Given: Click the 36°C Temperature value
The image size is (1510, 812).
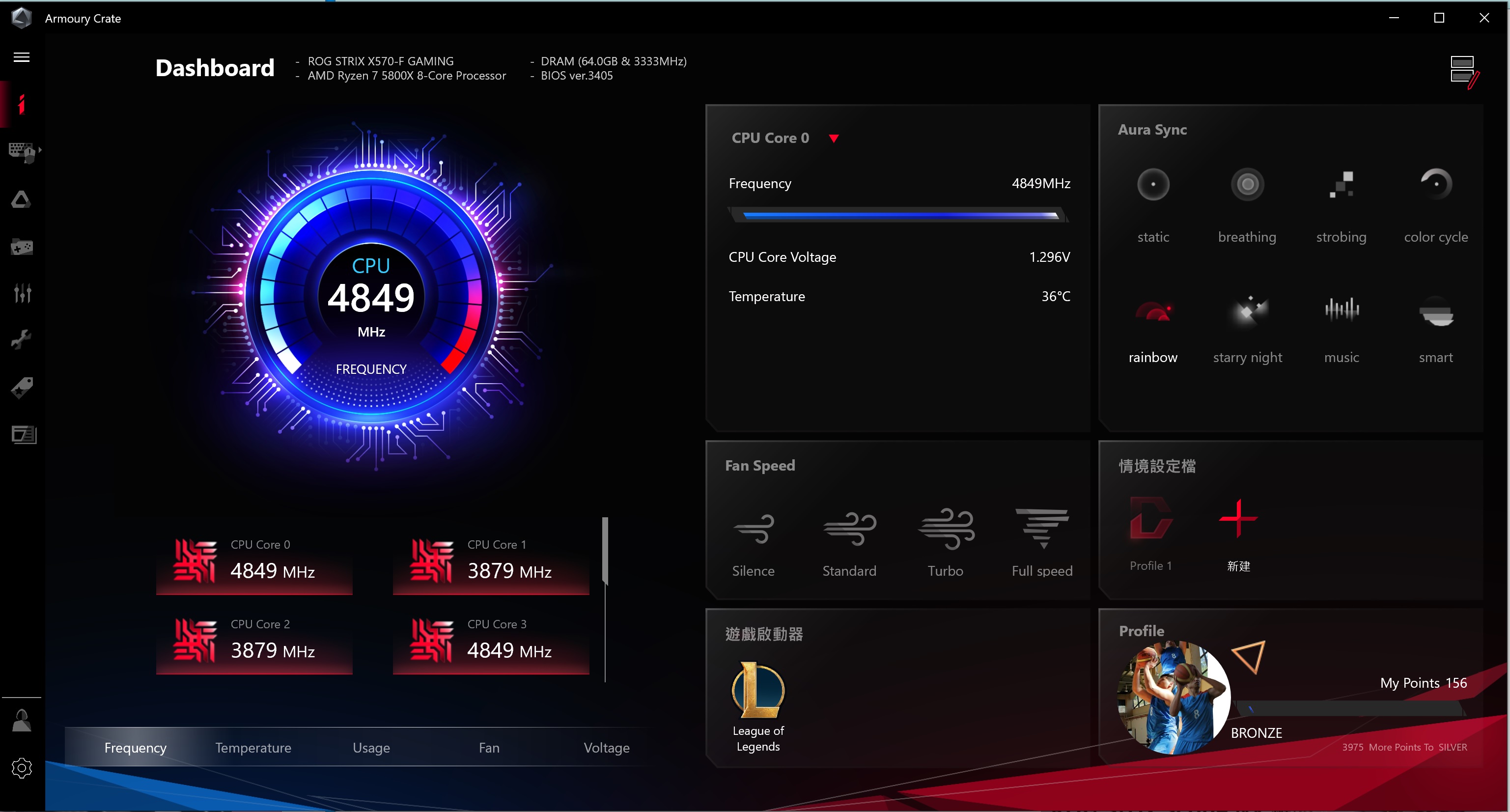Looking at the screenshot, I should (1056, 296).
